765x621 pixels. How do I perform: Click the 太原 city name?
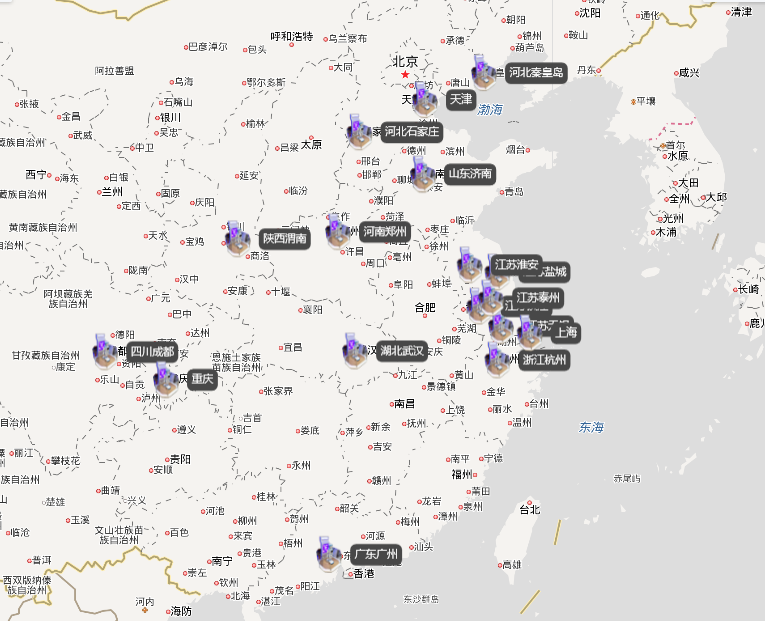(311, 144)
